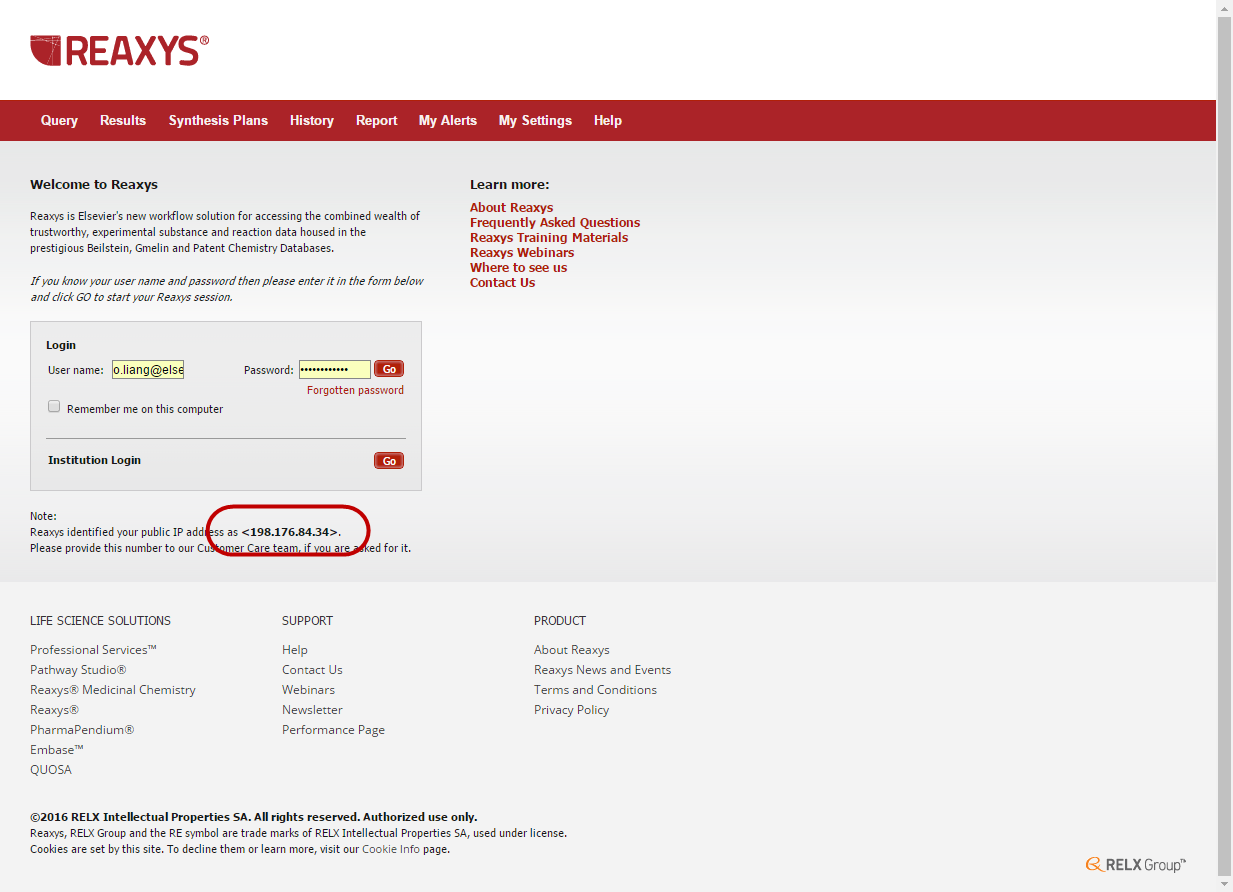Open the Cookie Info link

point(391,849)
